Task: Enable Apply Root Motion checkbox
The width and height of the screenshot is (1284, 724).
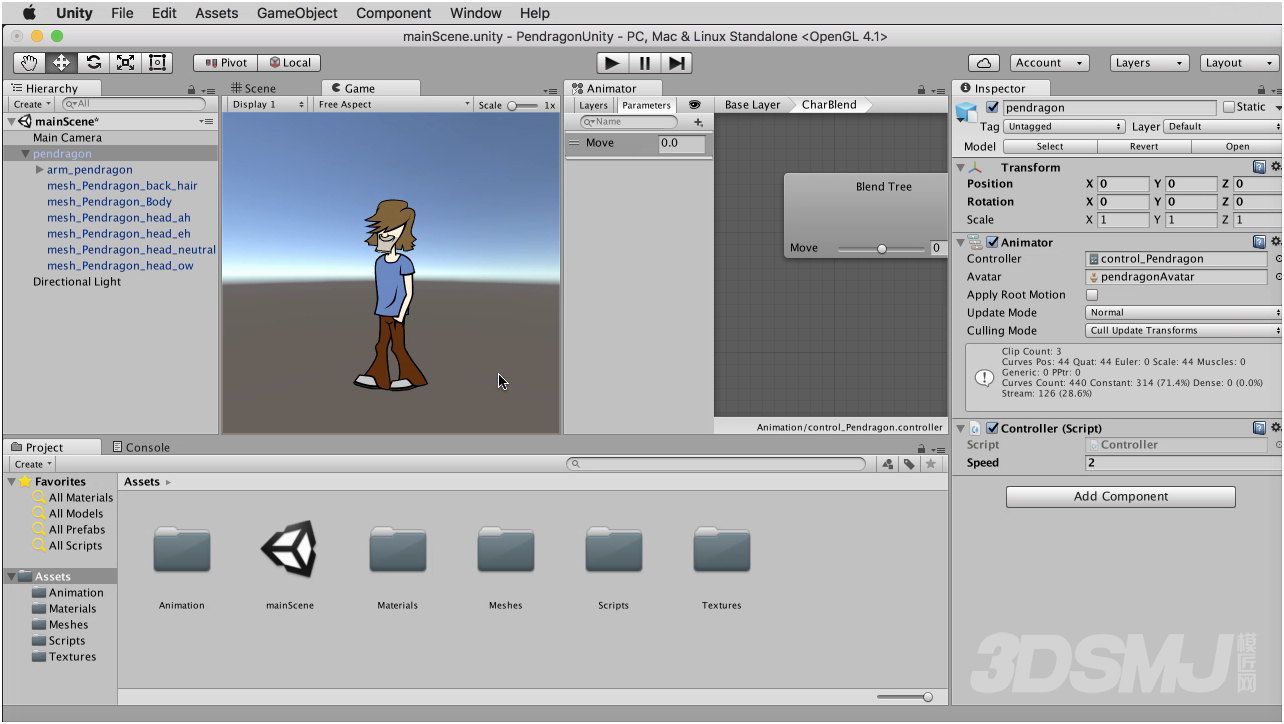Action: (1092, 295)
